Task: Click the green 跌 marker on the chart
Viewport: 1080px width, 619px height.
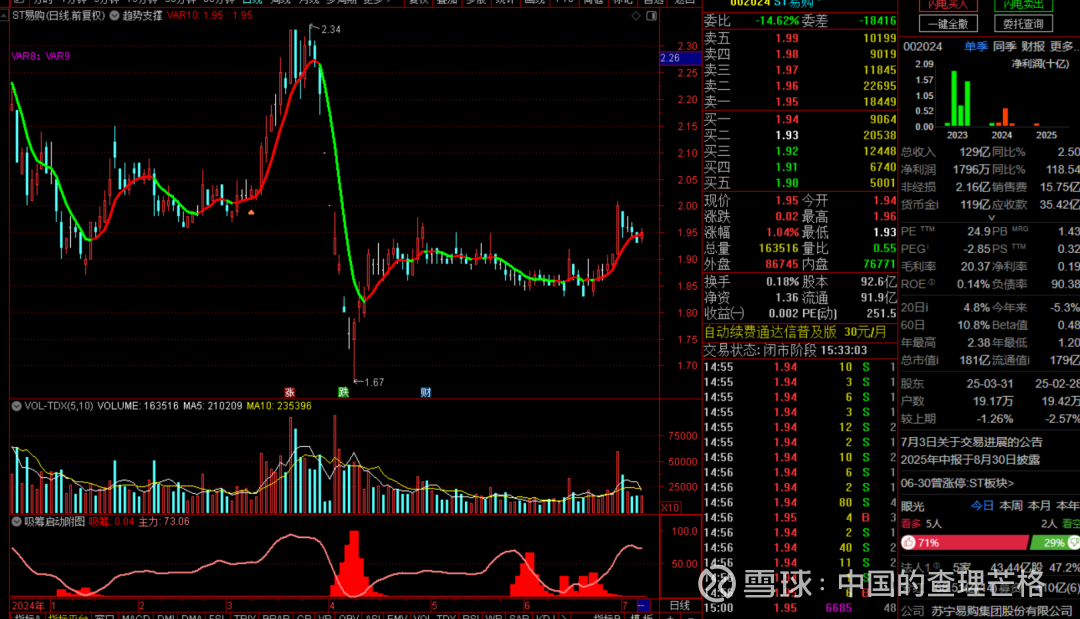Action: click(x=343, y=392)
